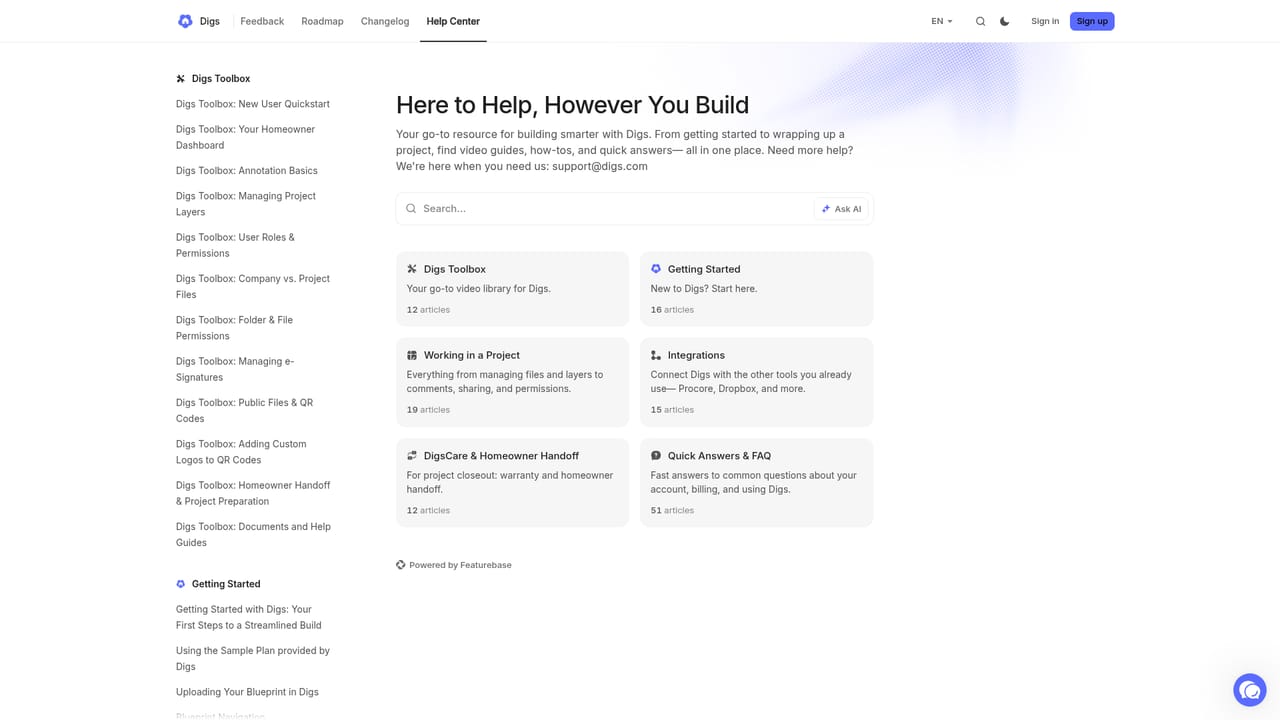1280x720 pixels.
Task: Open the Digs Toolbox card
Action: point(512,289)
